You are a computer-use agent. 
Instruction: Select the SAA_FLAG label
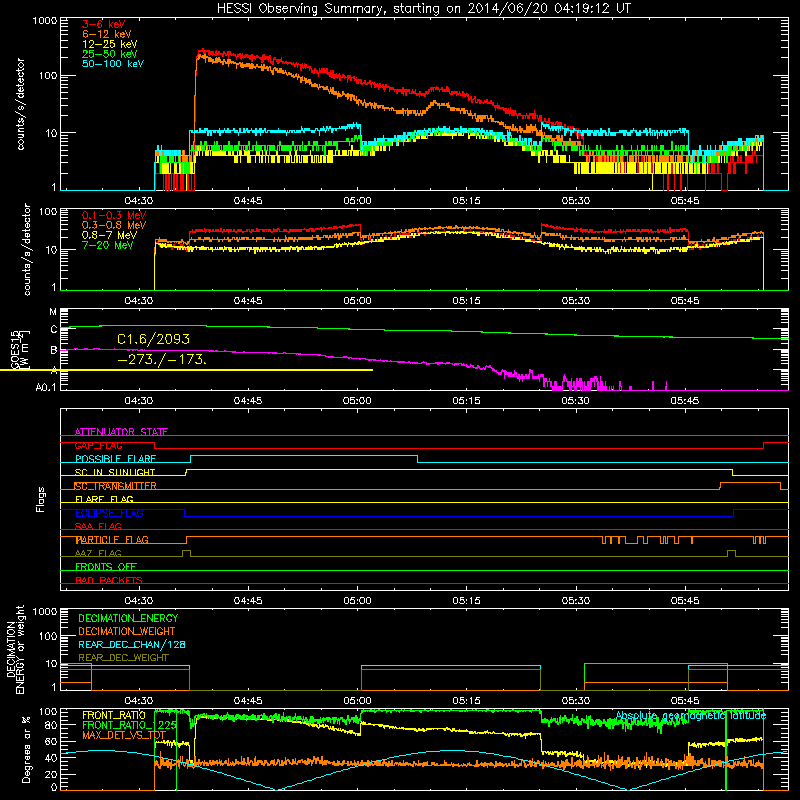(x=98, y=527)
